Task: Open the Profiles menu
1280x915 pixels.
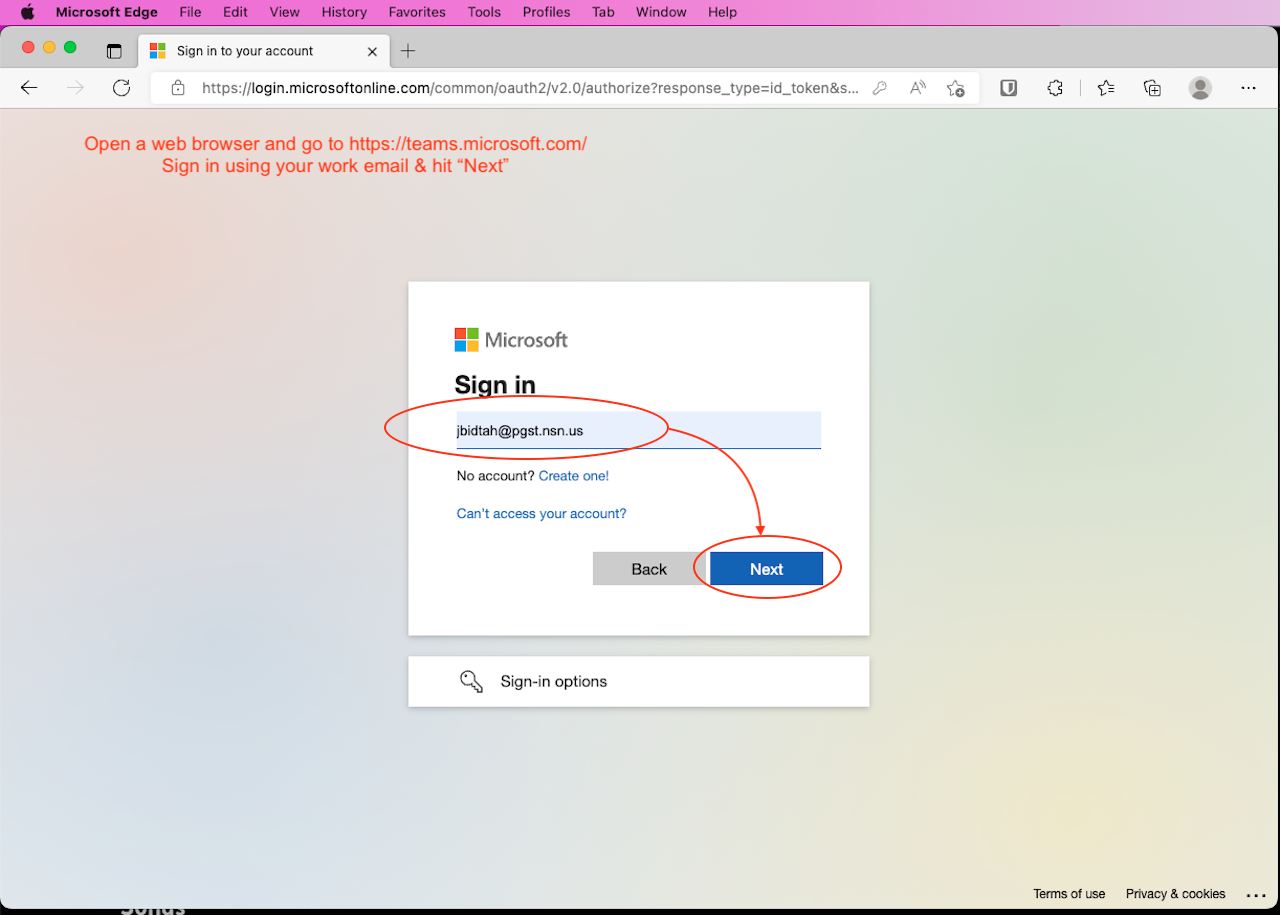Action: (x=546, y=12)
